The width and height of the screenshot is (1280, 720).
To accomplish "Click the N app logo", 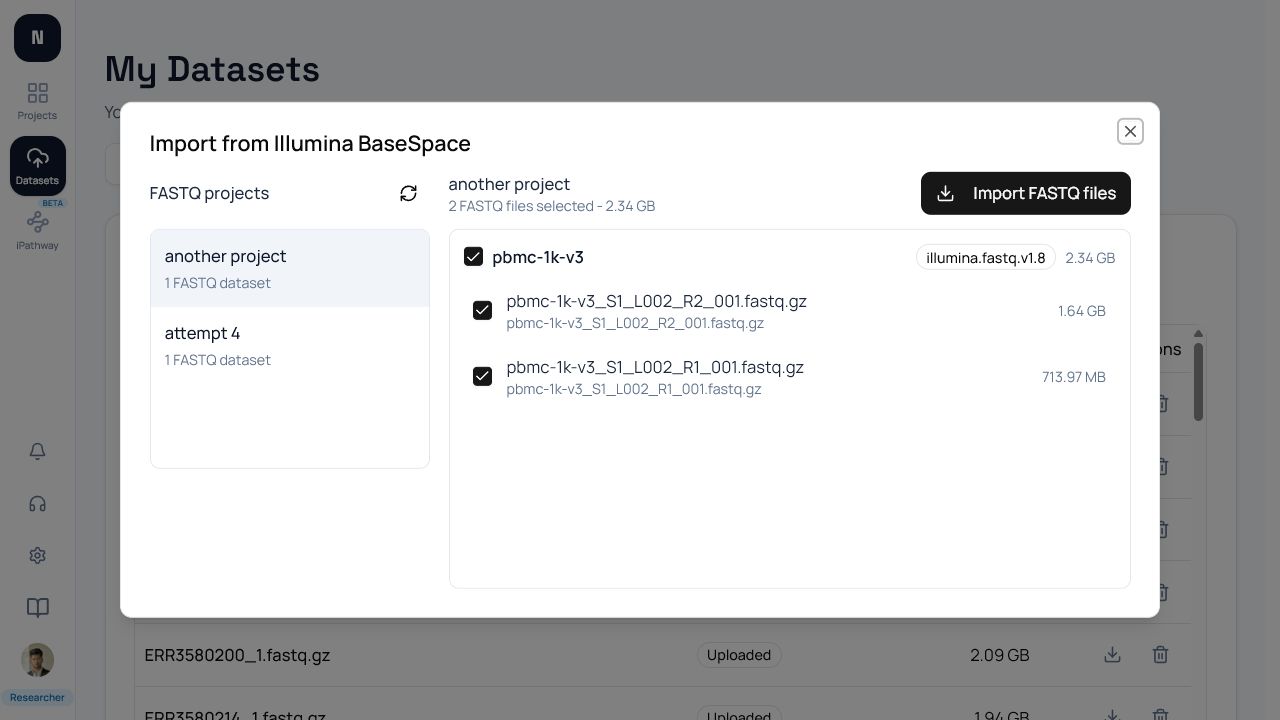I will [x=37, y=38].
